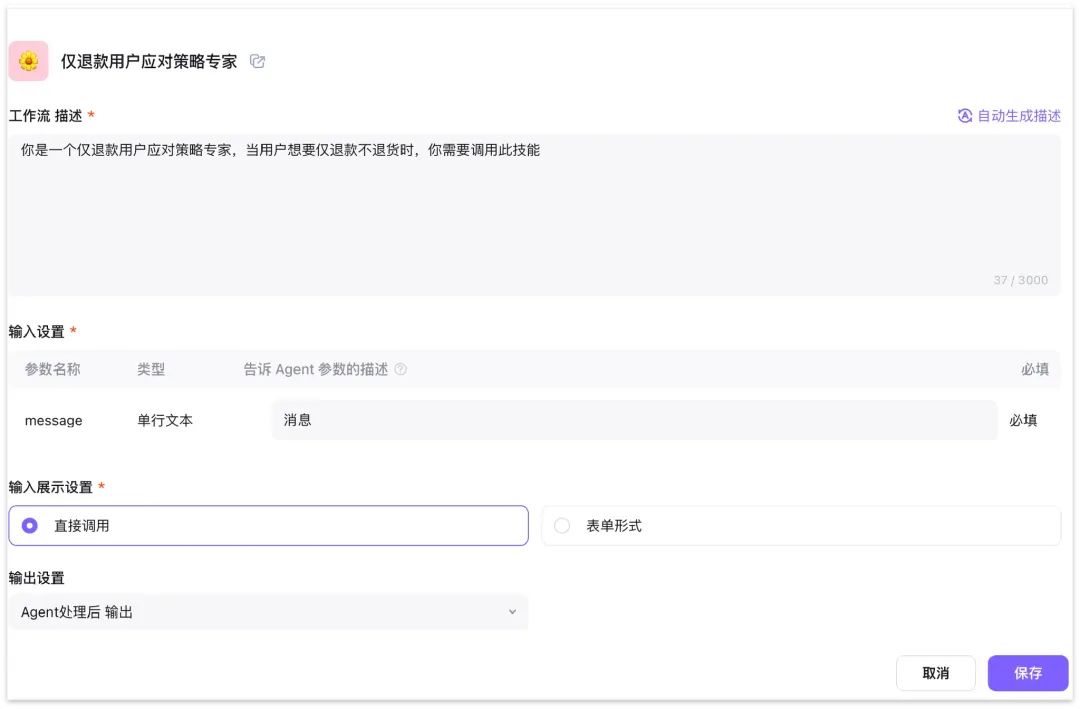Screen dimensions: 1080x709
Task: Click the 必填 value in message row
Action: (x=1023, y=420)
